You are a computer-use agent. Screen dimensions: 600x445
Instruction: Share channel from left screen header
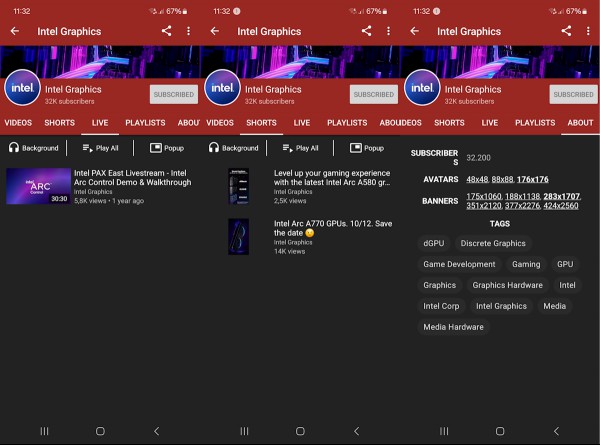[x=166, y=31]
